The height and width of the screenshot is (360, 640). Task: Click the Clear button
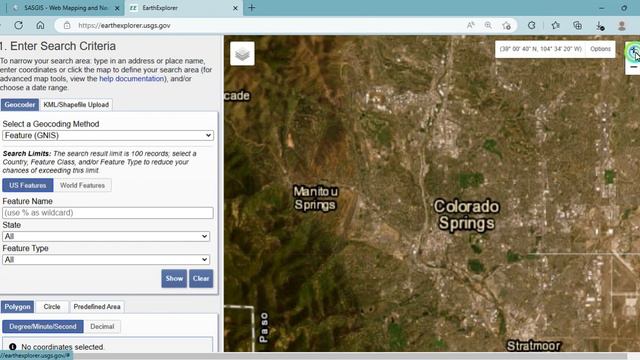201,278
